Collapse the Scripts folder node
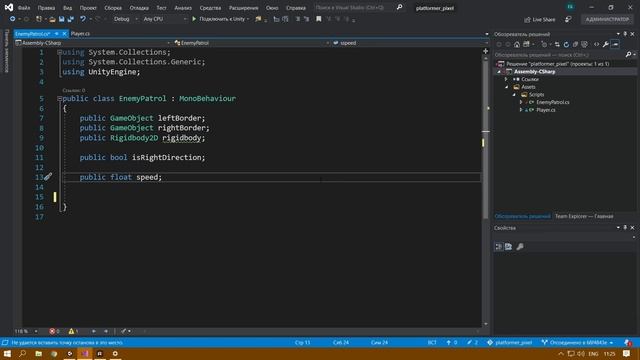640x360 pixels. tap(514, 95)
